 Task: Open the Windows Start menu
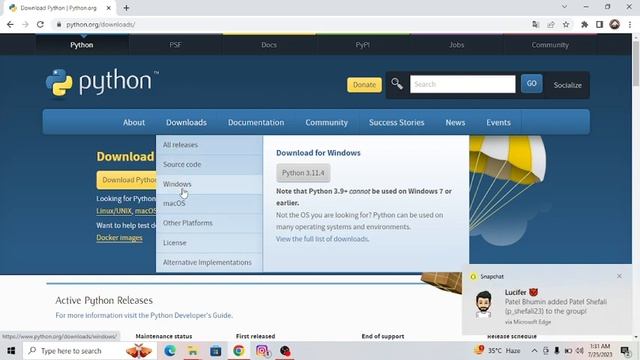11,351
